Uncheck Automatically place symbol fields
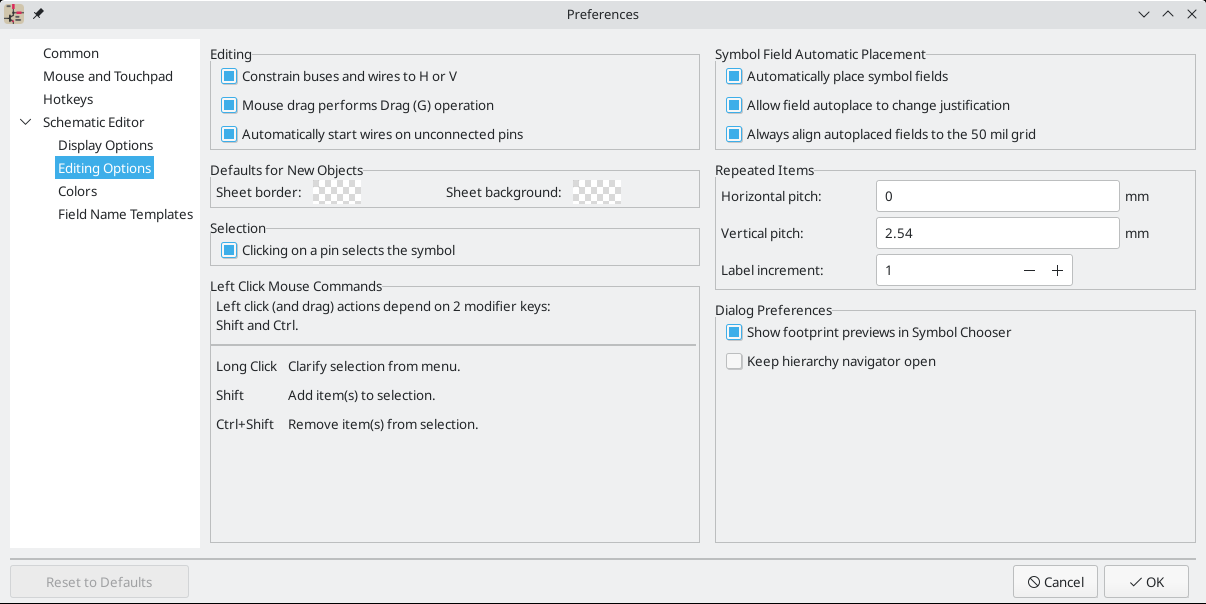 tap(734, 76)
